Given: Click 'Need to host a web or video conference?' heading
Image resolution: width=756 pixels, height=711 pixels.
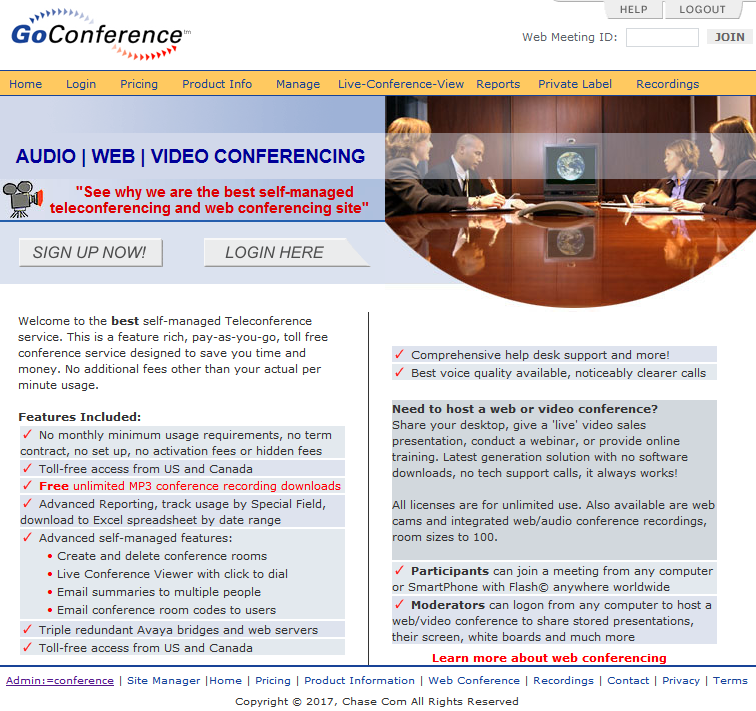Looking at the screenshot, I should pyautogui.click(x=525, y=409).
